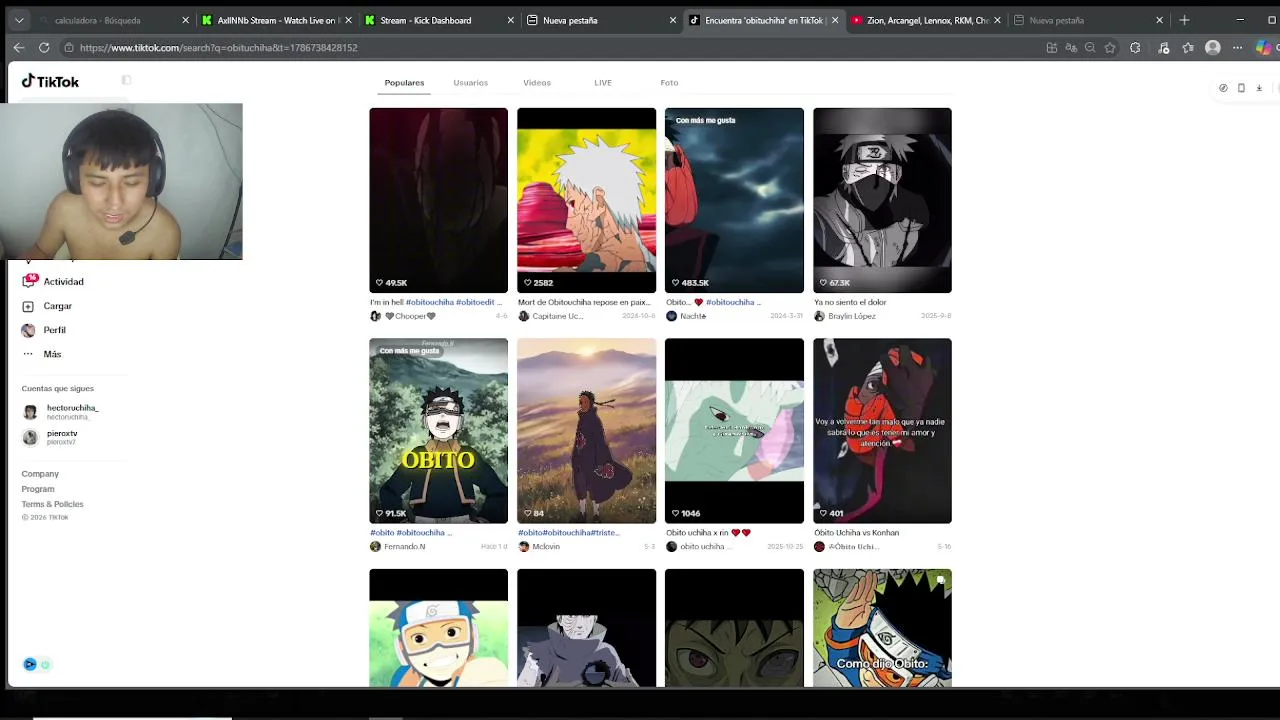Switch to the AxlINNb Stream browser tab
Image resolution: width=1280 pixels, height=720 pixels.
click(x=276, y=20)
